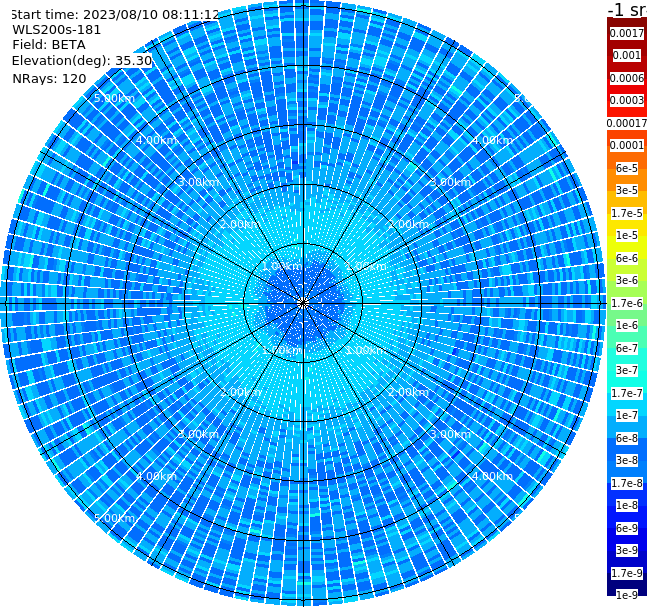The width and height of the screenshot is (647, 607).
Task: Click the upper-left 2.00km range label
Action: coord(240,224)
